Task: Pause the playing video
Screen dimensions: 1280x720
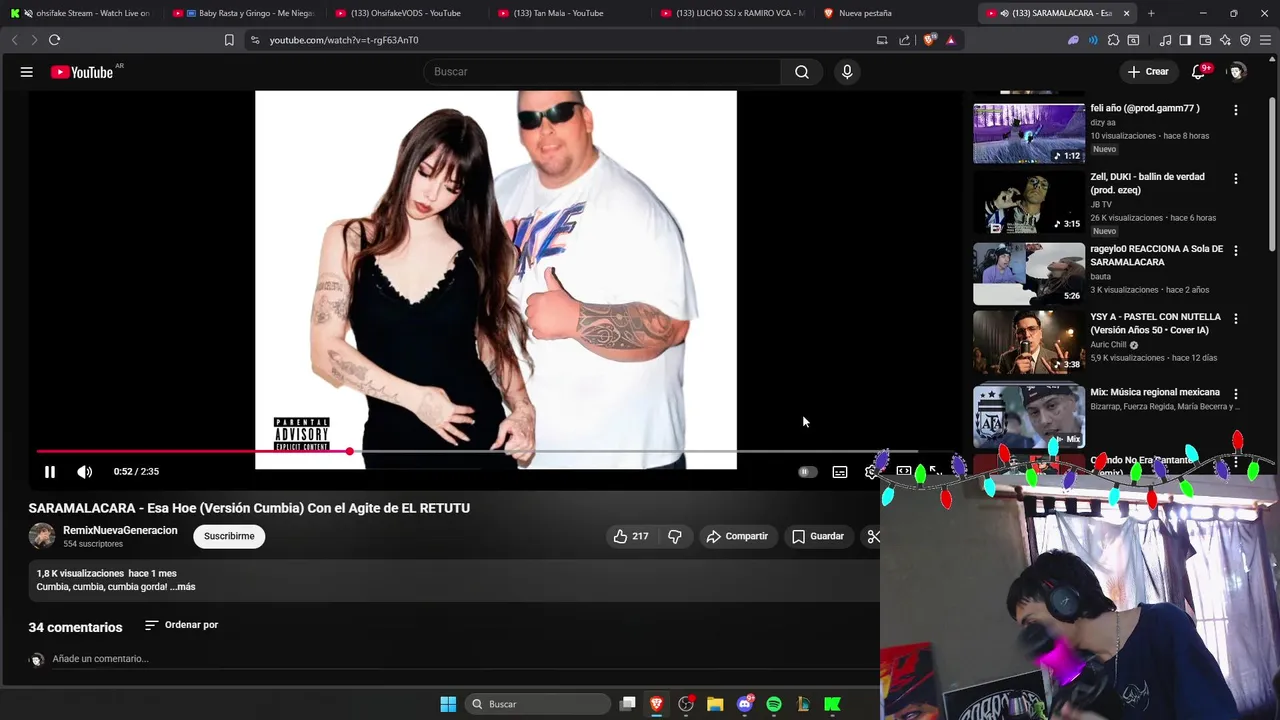Action: pyautogui.click(x=50, y=472)
